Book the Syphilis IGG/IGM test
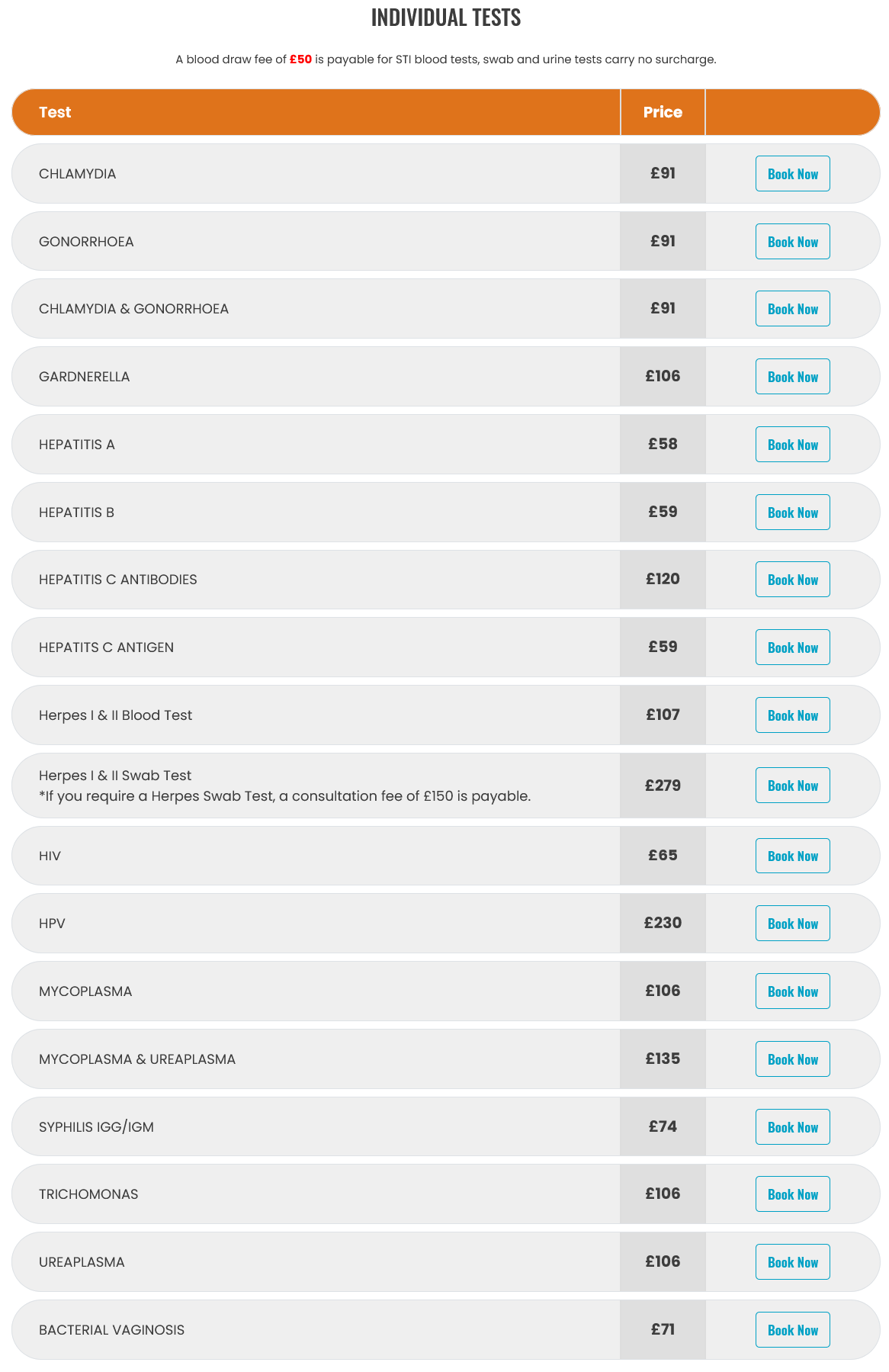 click(792, 1127)
